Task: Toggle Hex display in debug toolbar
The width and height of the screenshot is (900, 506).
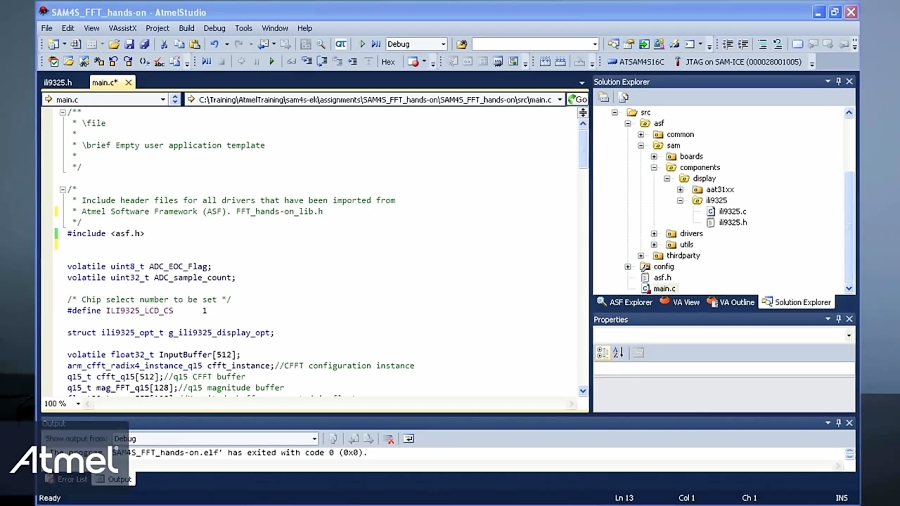Action: point(388,62)
